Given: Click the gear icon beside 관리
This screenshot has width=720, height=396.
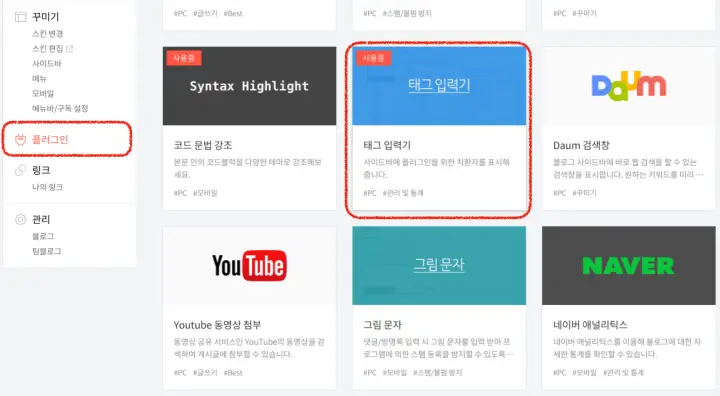Looking at the screenshot, I should click(21, 220).
